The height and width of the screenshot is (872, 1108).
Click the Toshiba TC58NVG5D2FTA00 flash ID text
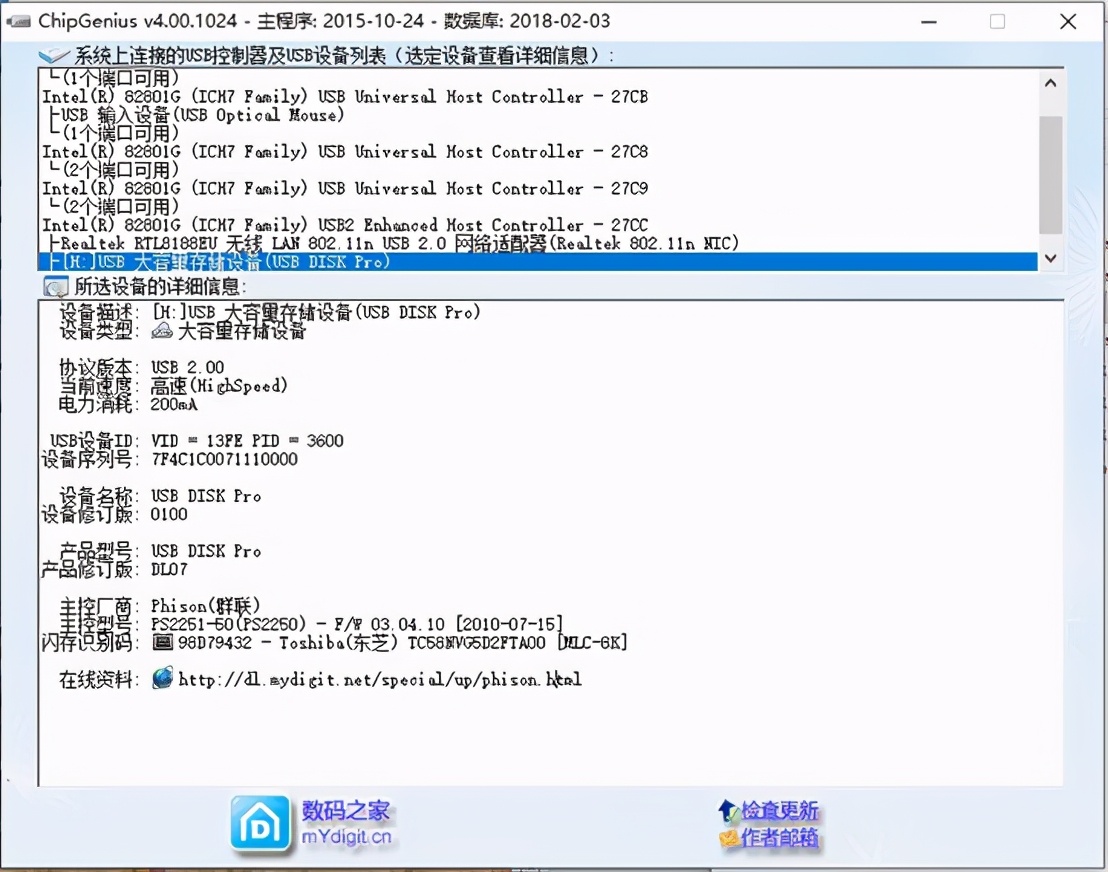pyautogui.click(x=401, y=642)
